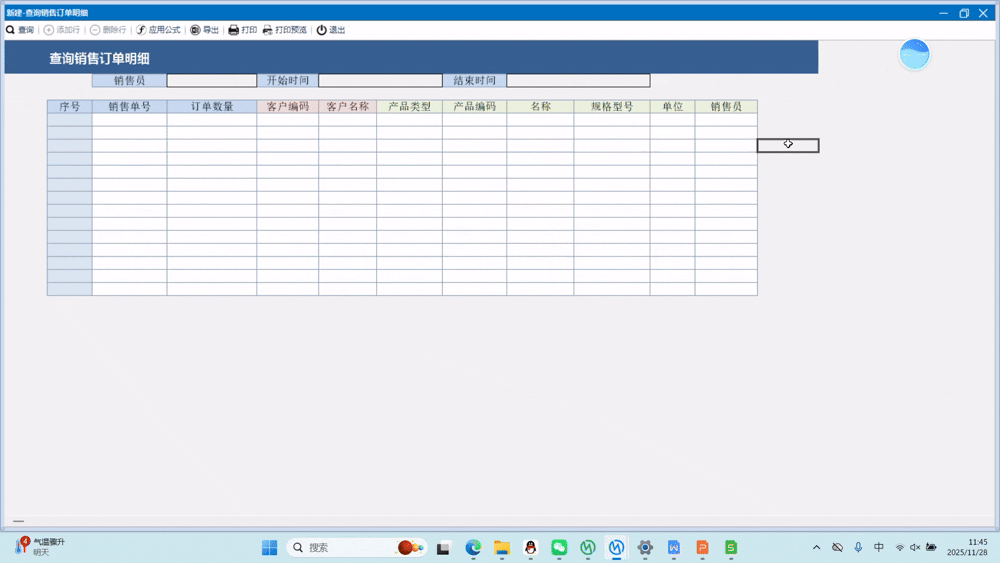Click the 退出 exit power icon
Screen dimensions: 1000x563
[x=322, y=30]
